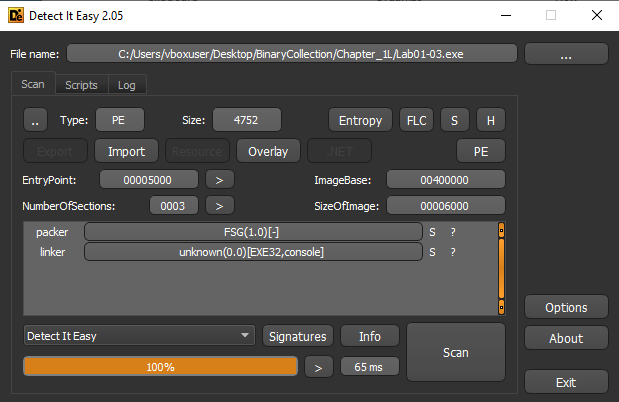Click the EntryPoint value 00005000
Viewport: 619px width, 402px height.
coord(148,180)
